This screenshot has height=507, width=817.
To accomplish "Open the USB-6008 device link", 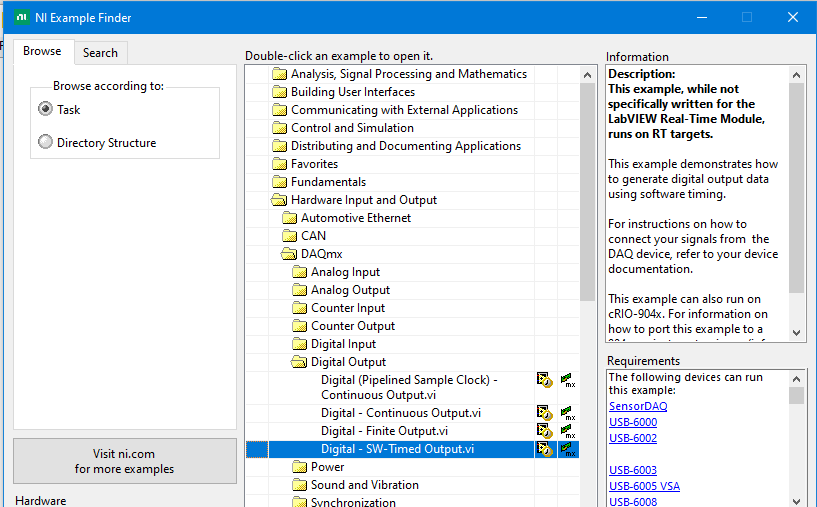I will [x=633, y=501].
